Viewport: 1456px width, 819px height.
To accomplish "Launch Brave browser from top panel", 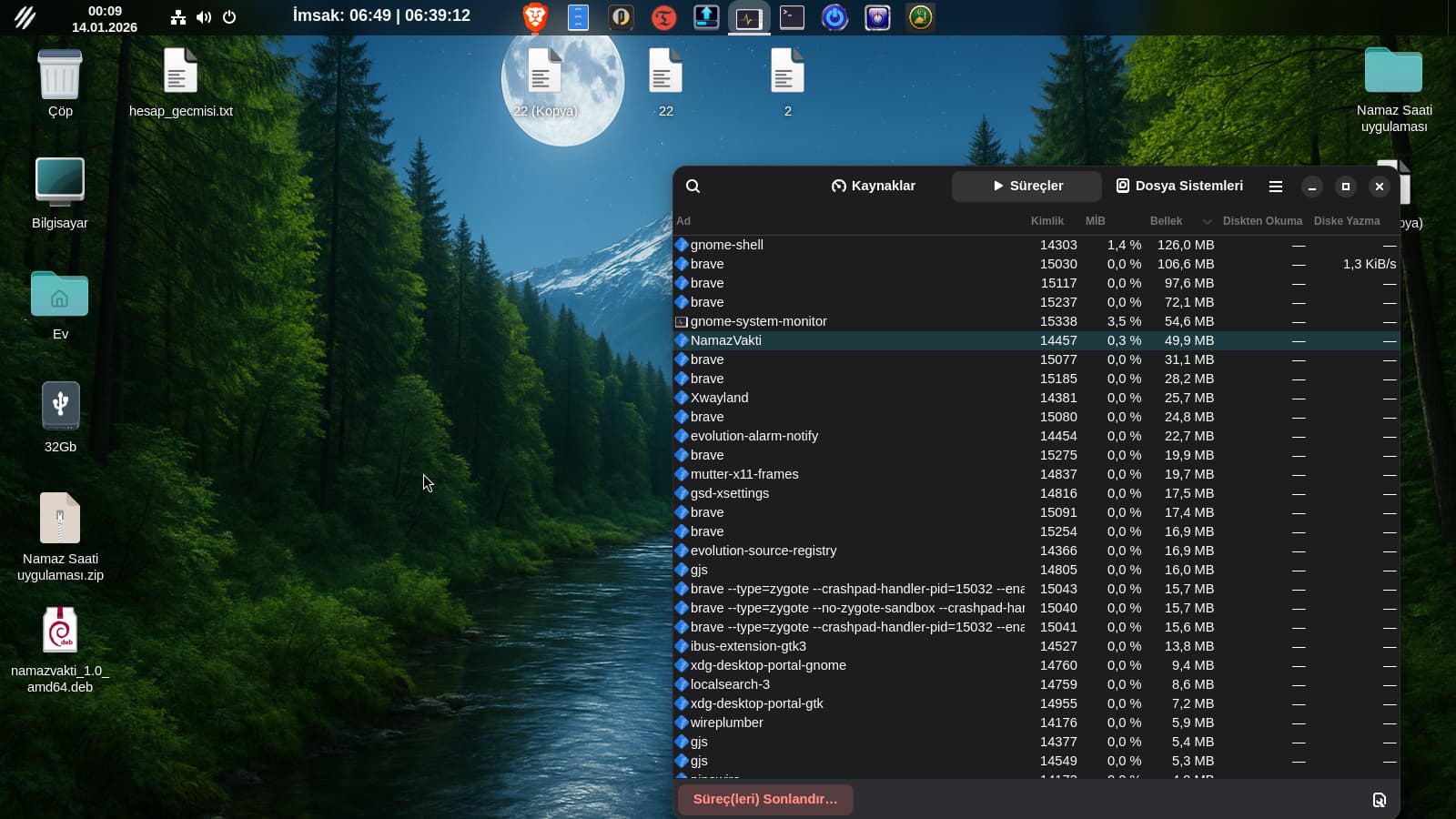I will 535,17.
